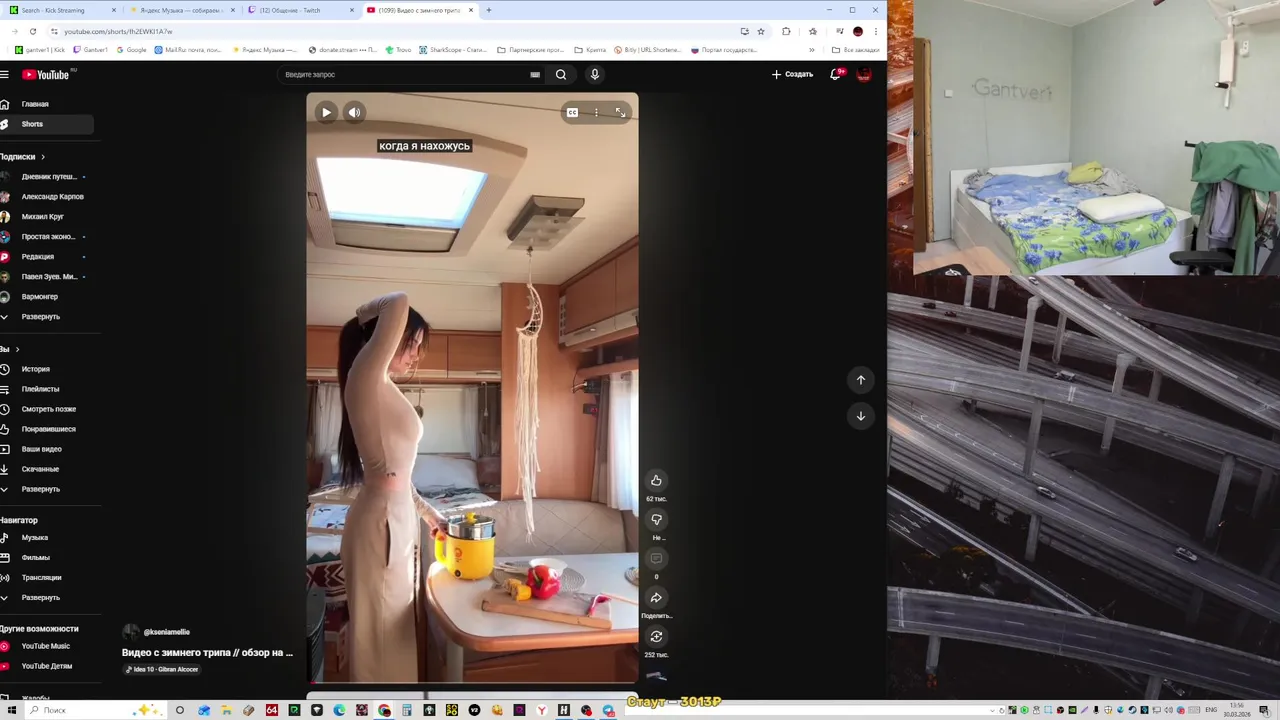Expand Навигатор list with Развернуть
The width and height of the screenshot is (1280, 720).
coord(41,597)
